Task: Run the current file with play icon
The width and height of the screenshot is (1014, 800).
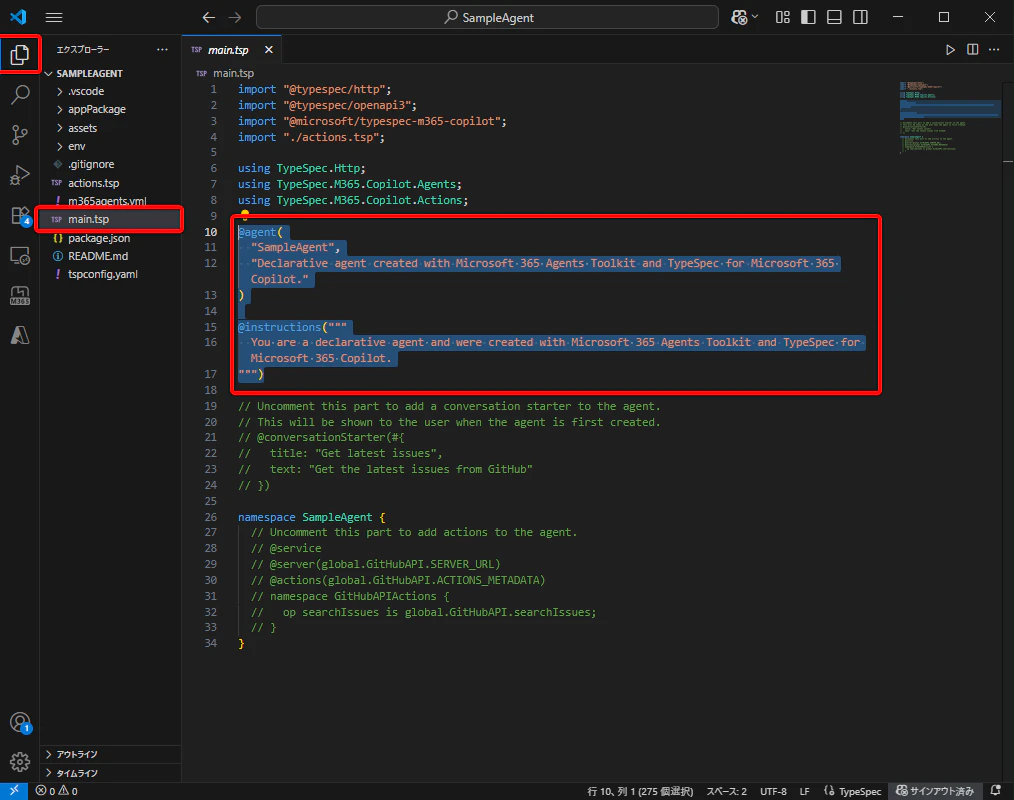Action: coord(950,50)
